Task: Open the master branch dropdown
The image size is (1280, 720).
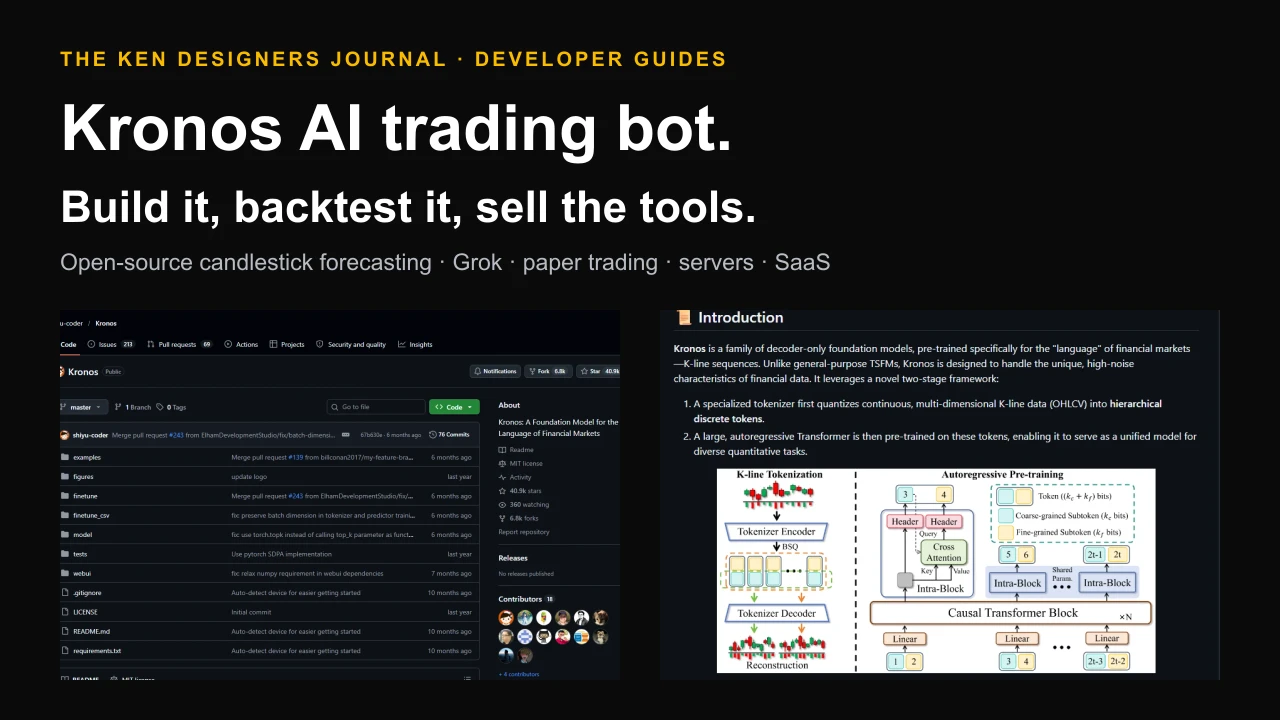Action: pos(83,407)
